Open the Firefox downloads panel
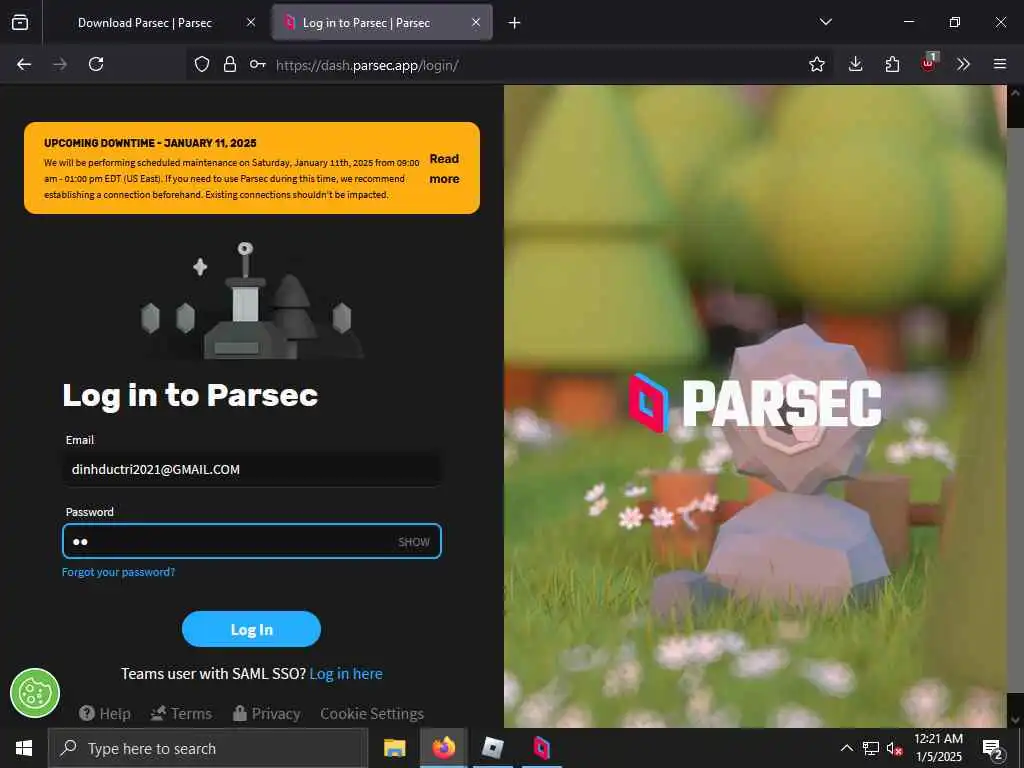This screenshot has height=768, width=1024. click(x=855, y=64)
